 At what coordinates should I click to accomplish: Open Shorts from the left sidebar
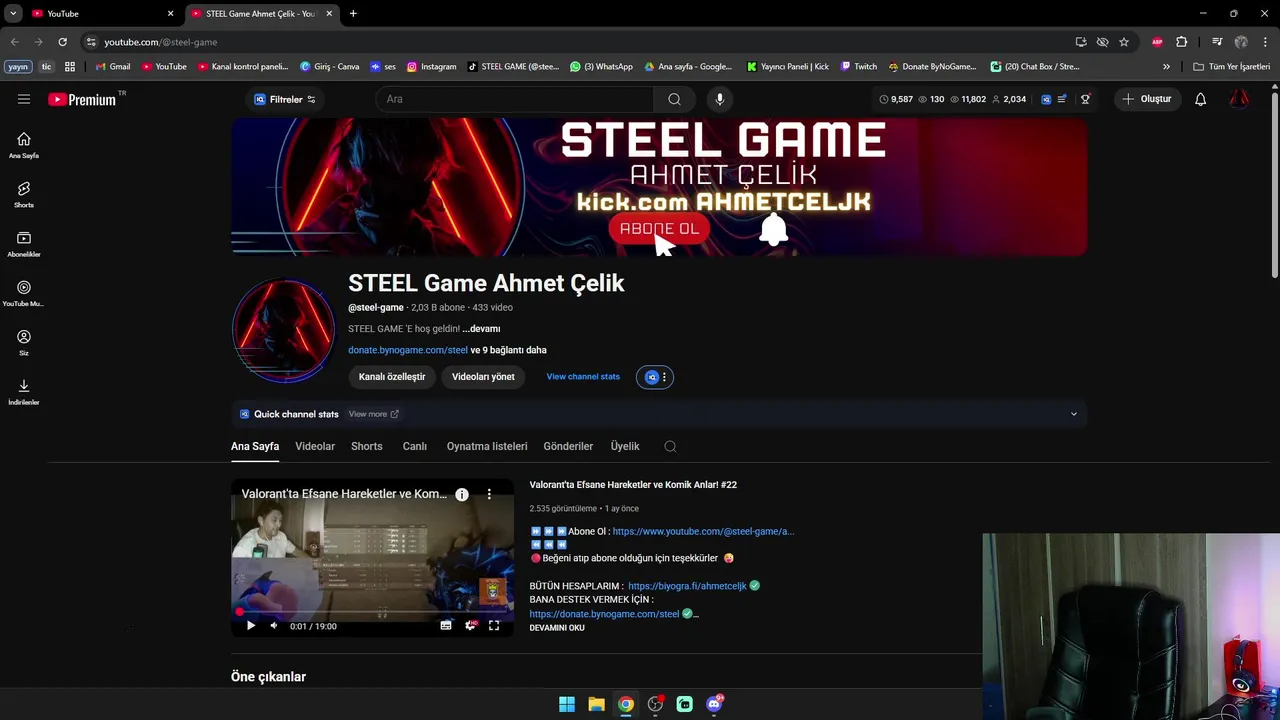click(24, 194)
